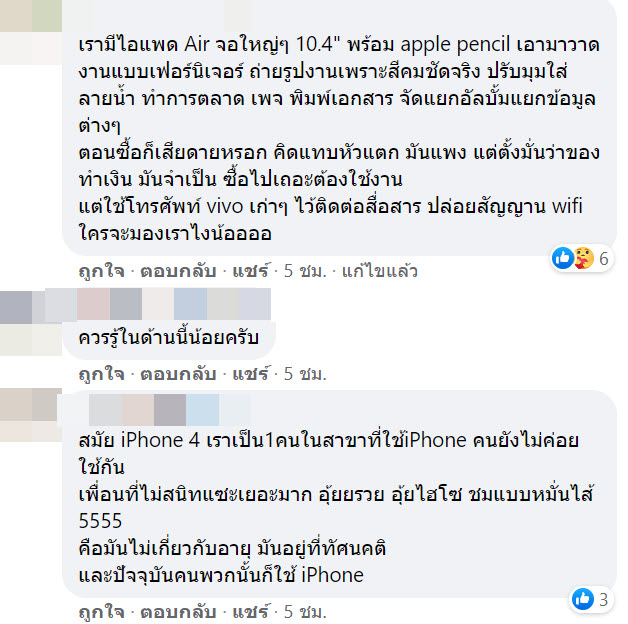Viewport: 628px width, 624px height.
Task: Open reaction count 6 on first comment
Action: tap(604, 259)
